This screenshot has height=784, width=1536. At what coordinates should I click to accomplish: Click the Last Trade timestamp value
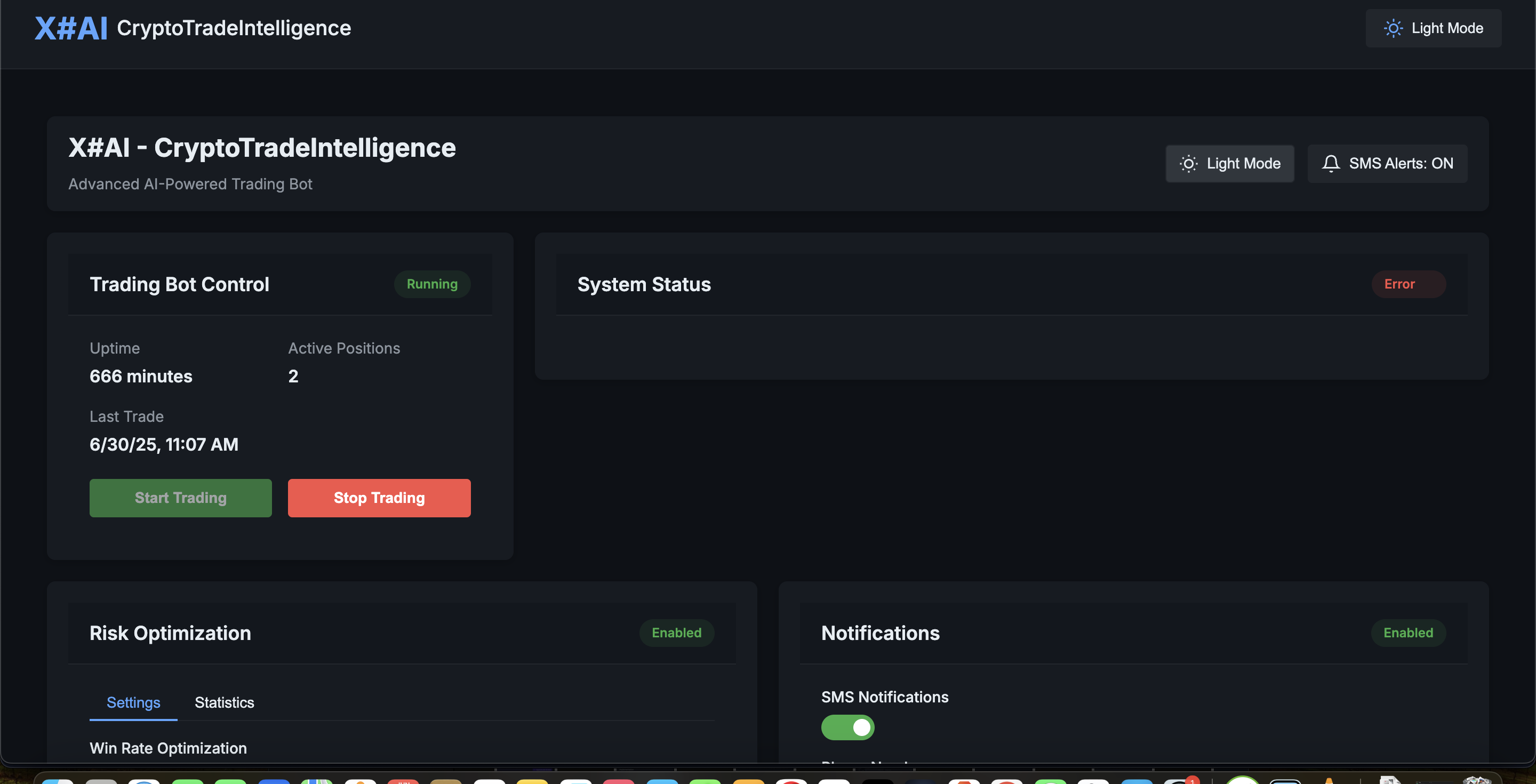[x=164, y=444]
